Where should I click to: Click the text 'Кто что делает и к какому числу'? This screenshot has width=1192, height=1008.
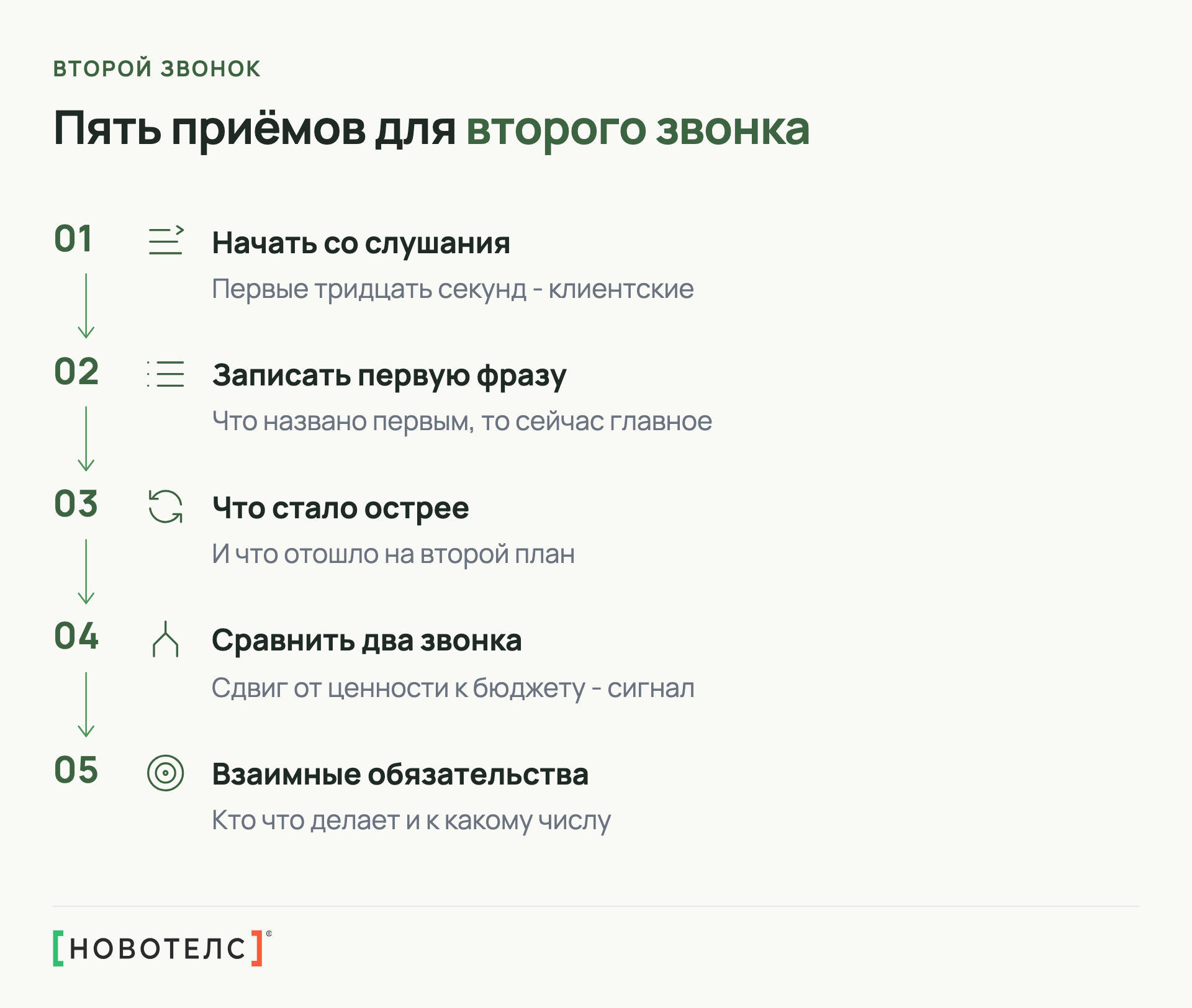(x=411, y=821)
